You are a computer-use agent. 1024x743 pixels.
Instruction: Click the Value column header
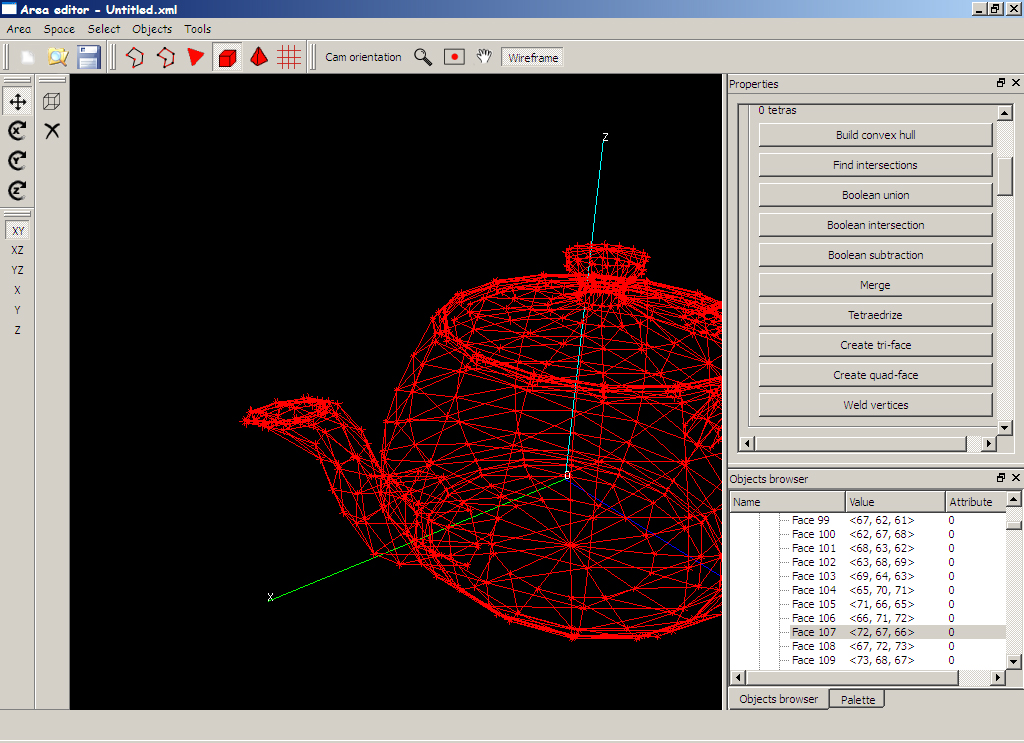pos(895,502)
